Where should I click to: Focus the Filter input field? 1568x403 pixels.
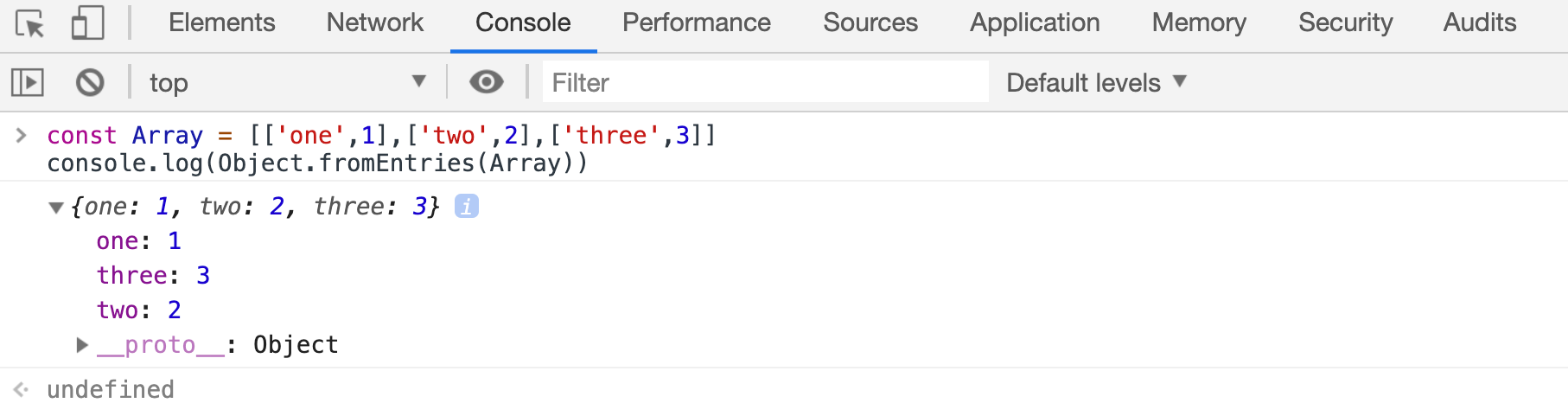click(x=766, y=82)
